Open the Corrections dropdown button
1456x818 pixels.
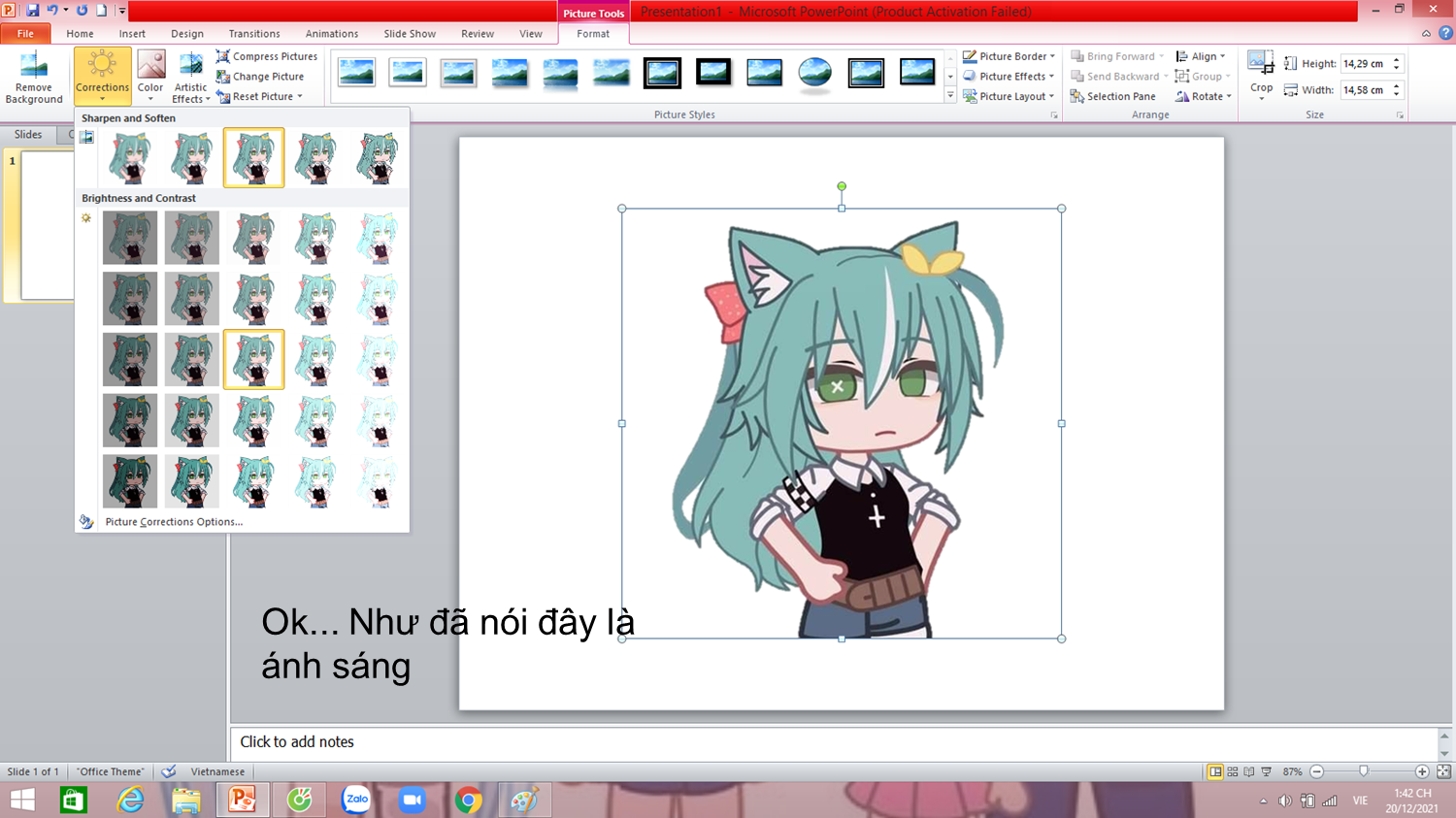[102, 77]
